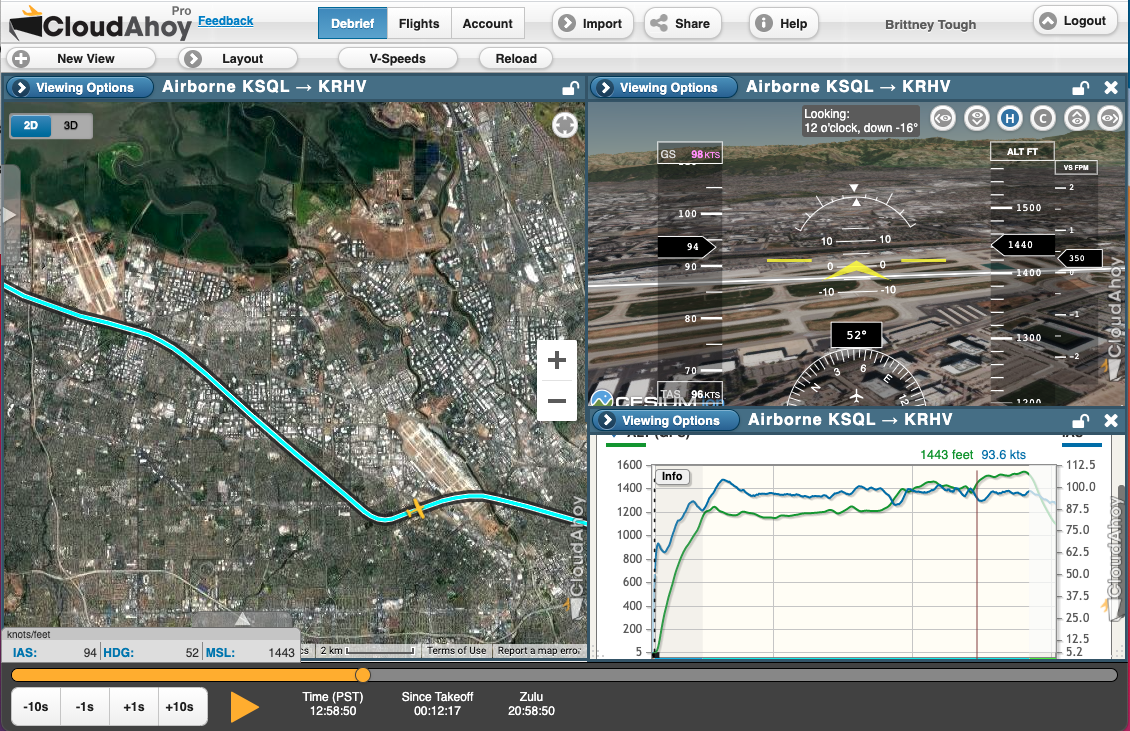Expand Viewing Options on the cockpit panel
This screenshot has height=731, width=1130.
point(664,88)
